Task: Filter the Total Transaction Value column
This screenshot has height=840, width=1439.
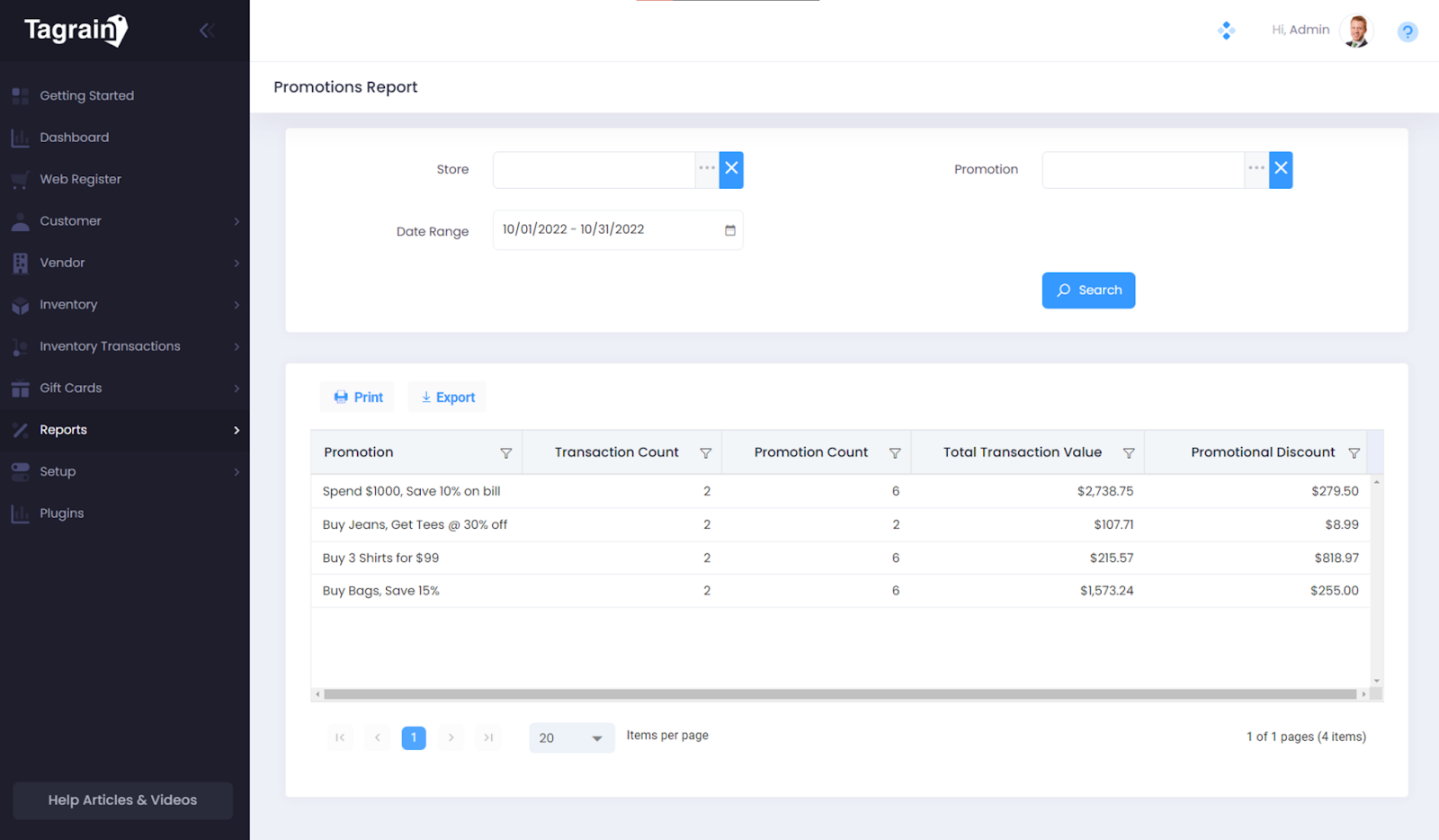Action: pyautogui.click(x=1128, y=453)
